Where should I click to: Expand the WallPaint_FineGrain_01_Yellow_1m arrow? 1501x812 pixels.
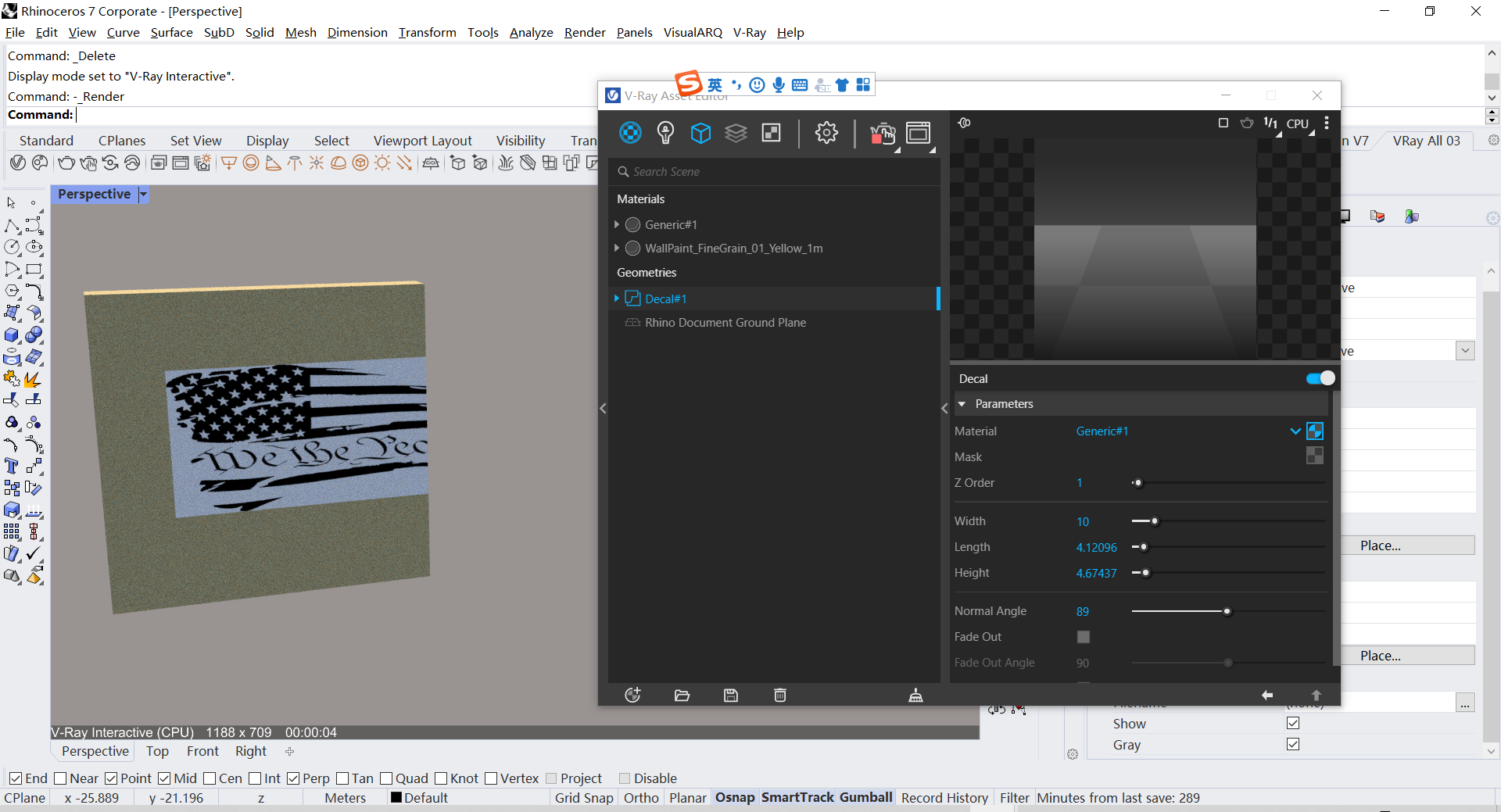pos(617,248)
